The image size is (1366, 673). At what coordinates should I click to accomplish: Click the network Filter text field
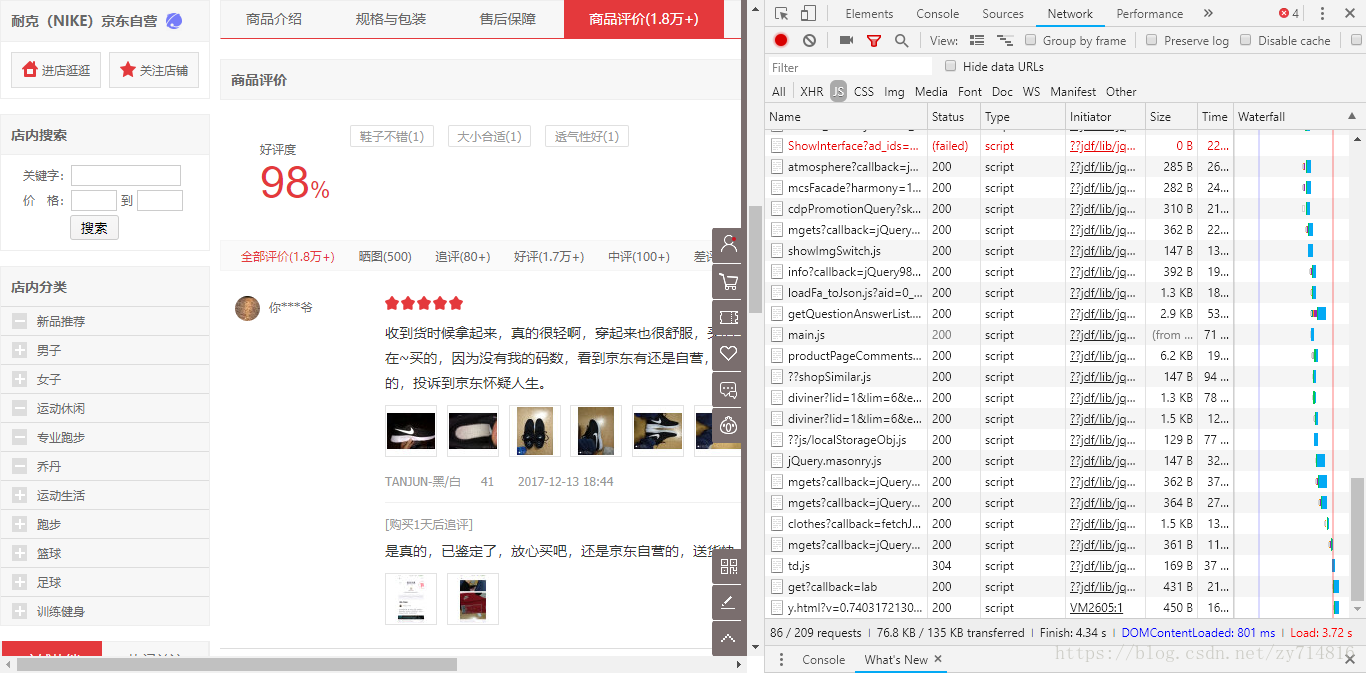click(x=851, y=67)
